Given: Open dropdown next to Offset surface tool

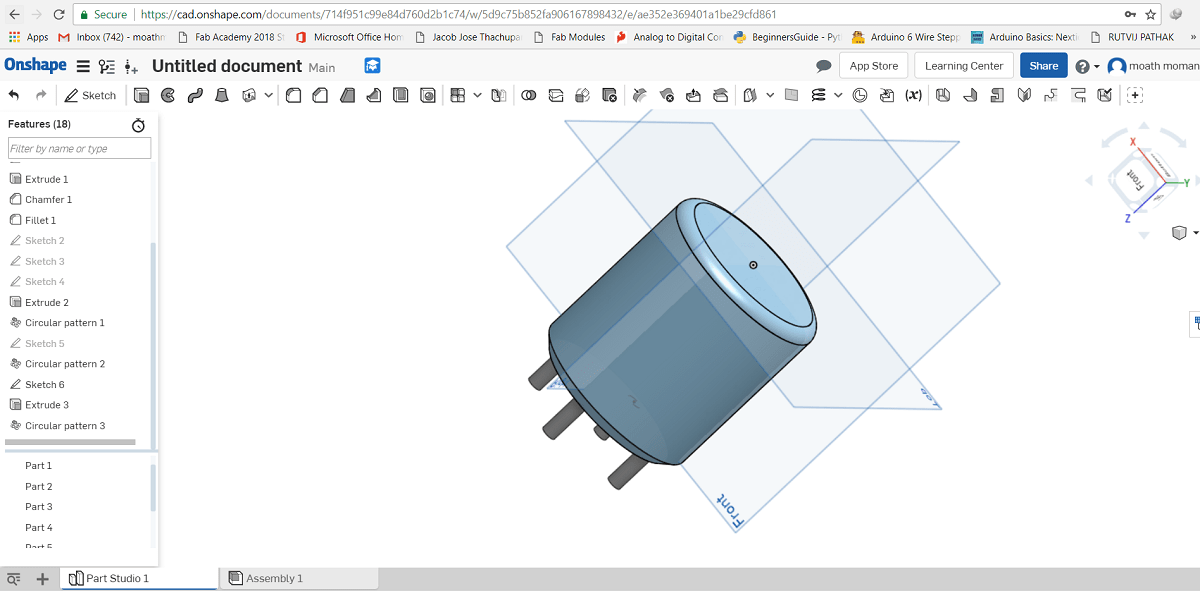Looking at the screenshot, I should pyautogui.click(x=770, y=95).
